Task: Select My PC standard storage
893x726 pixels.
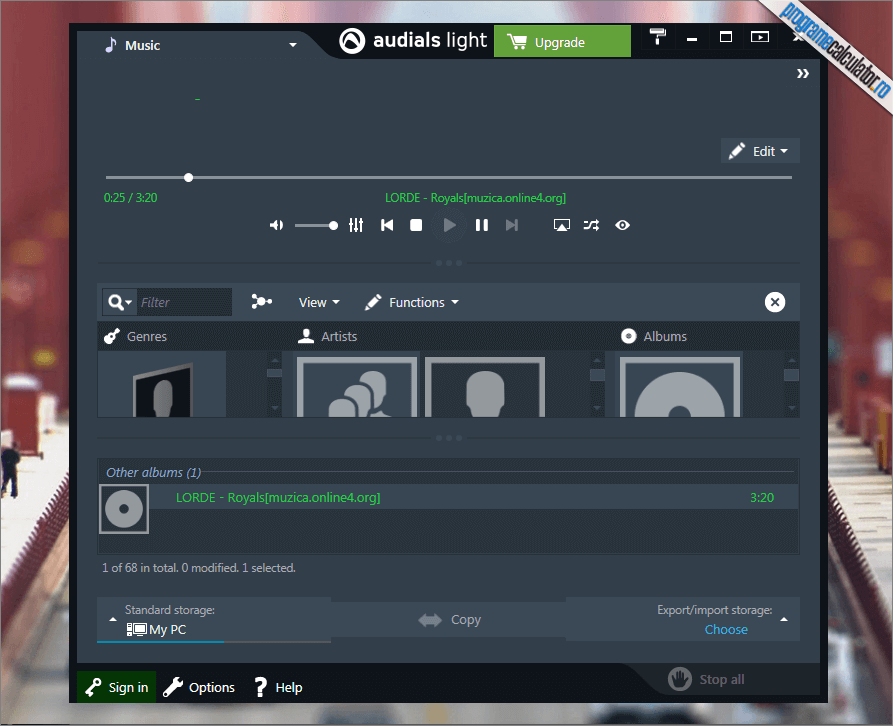Action: 157,629
